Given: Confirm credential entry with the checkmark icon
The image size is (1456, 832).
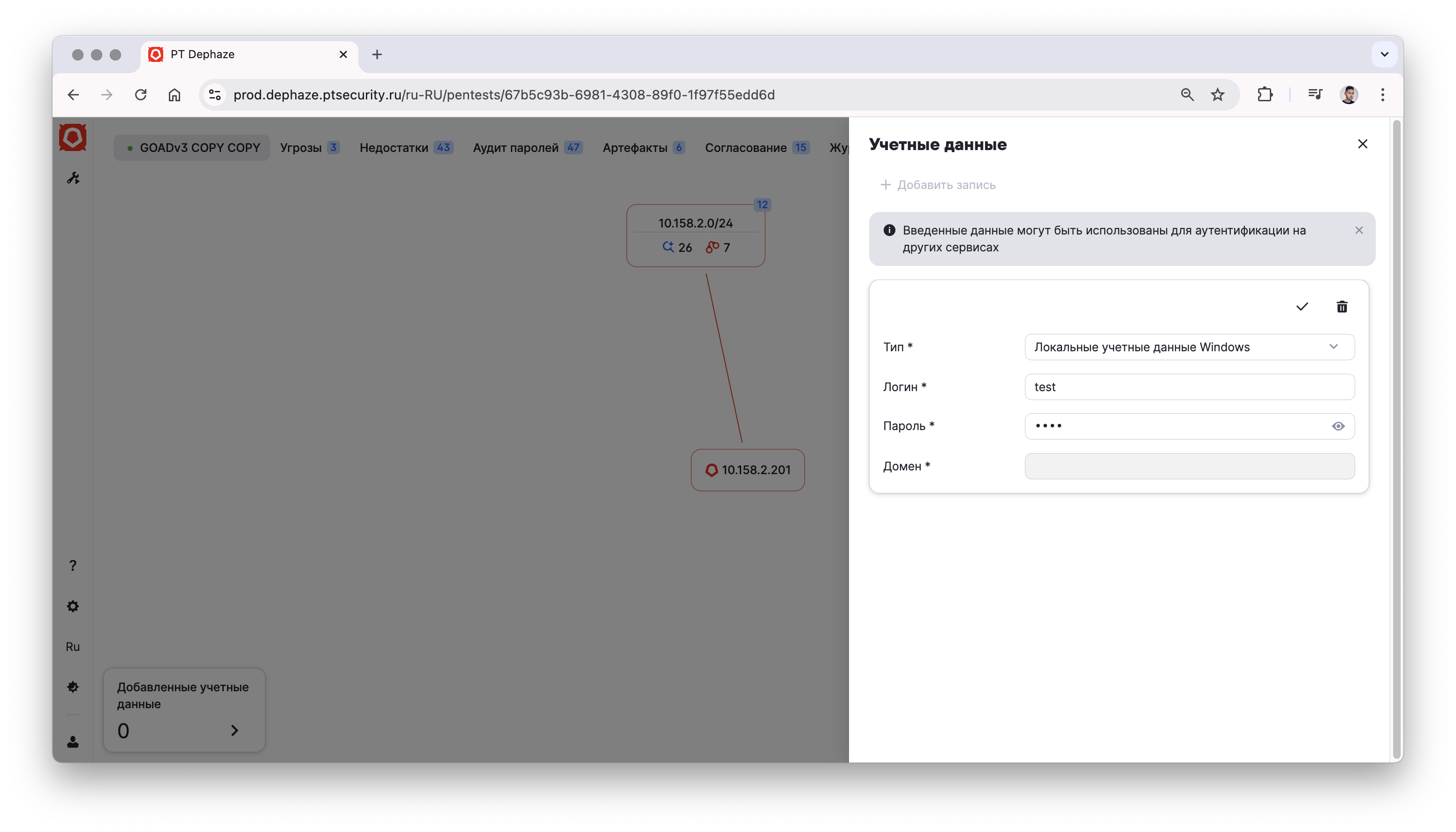Looking at the screenshot, I should 1302,307.
